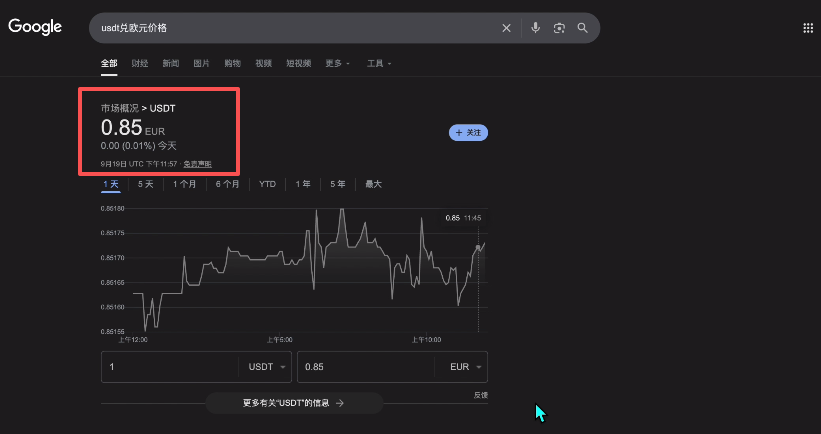Viewport: 821px width, 434px height.
Task: Select the YTD chart range
Action: coord(267,184)
